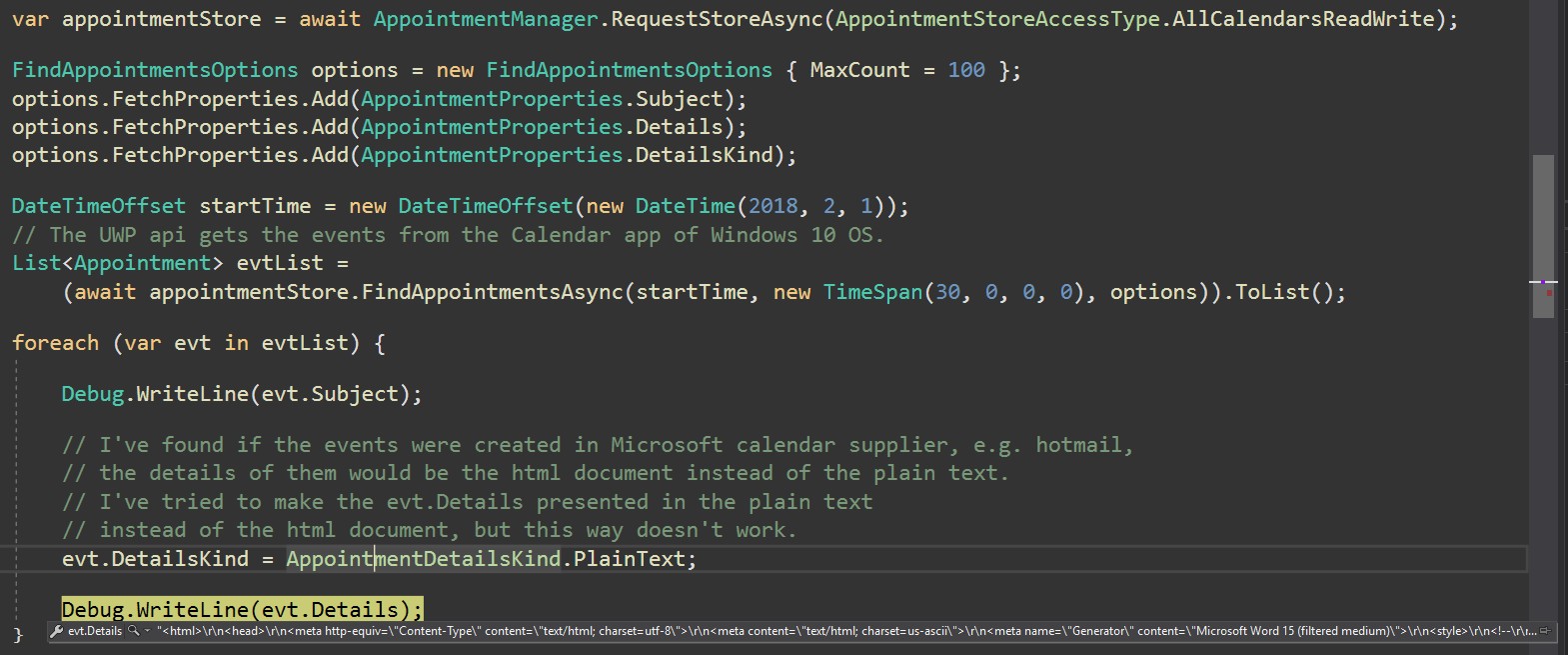Click the highlighted Debug.WriteLine(evt.Details) statement

coord(242,610)
